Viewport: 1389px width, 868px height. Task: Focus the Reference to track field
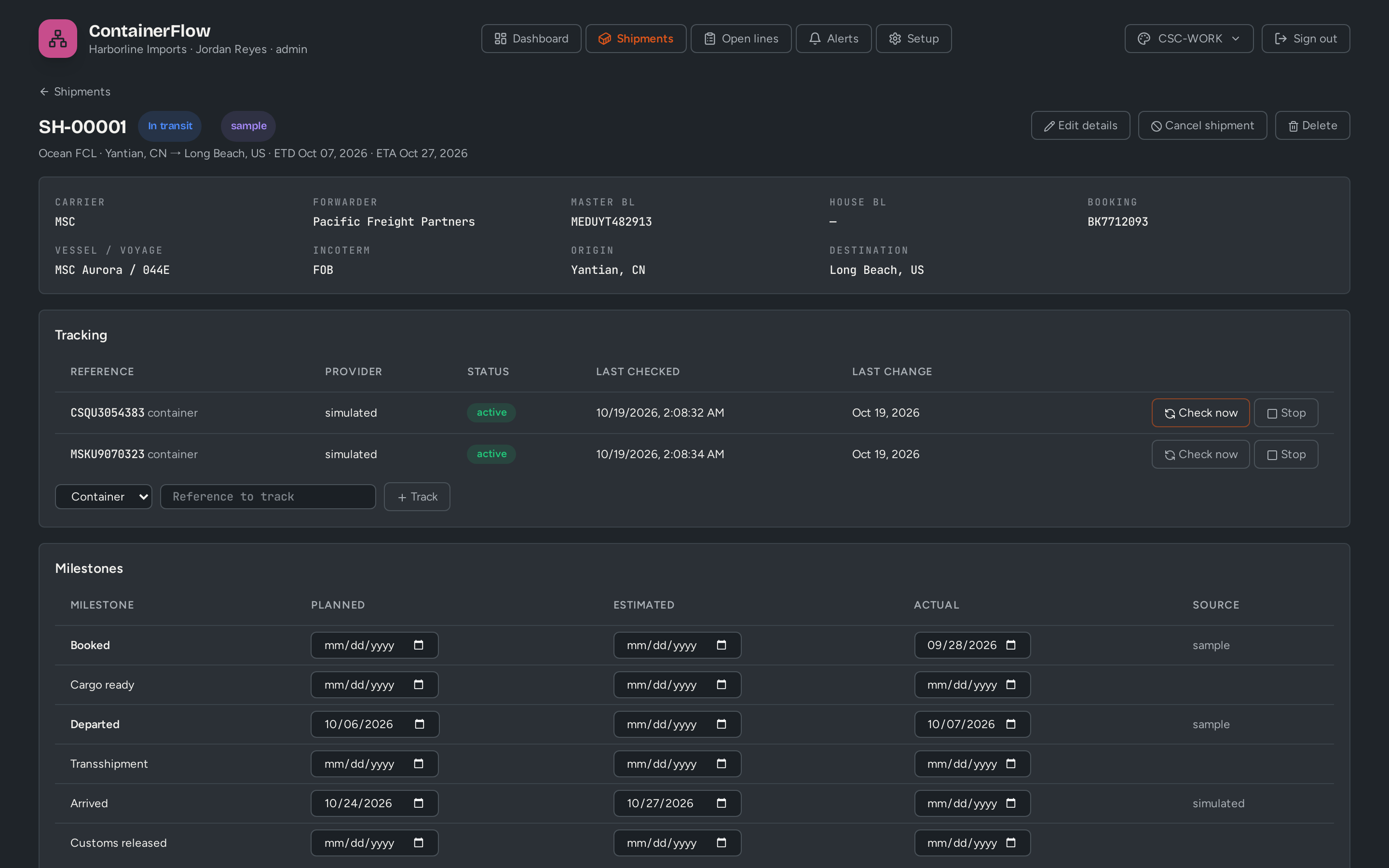(268, 497)
